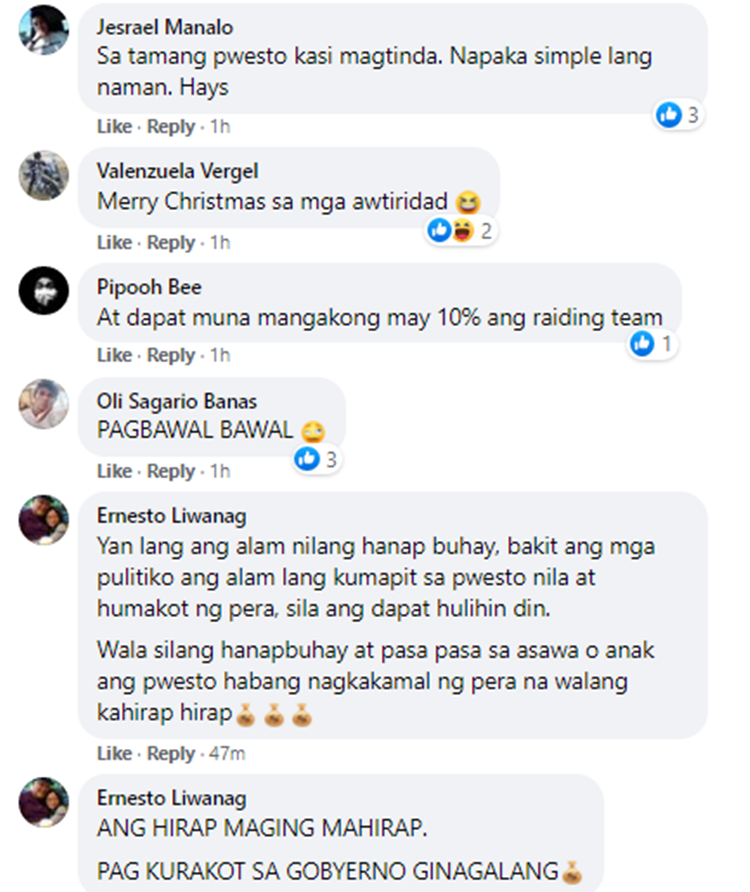The height and width of the screenshot is (892, 750).
Task: Click the thumbs-up icon on Pipooh Bee's comment
Action: 642,344
